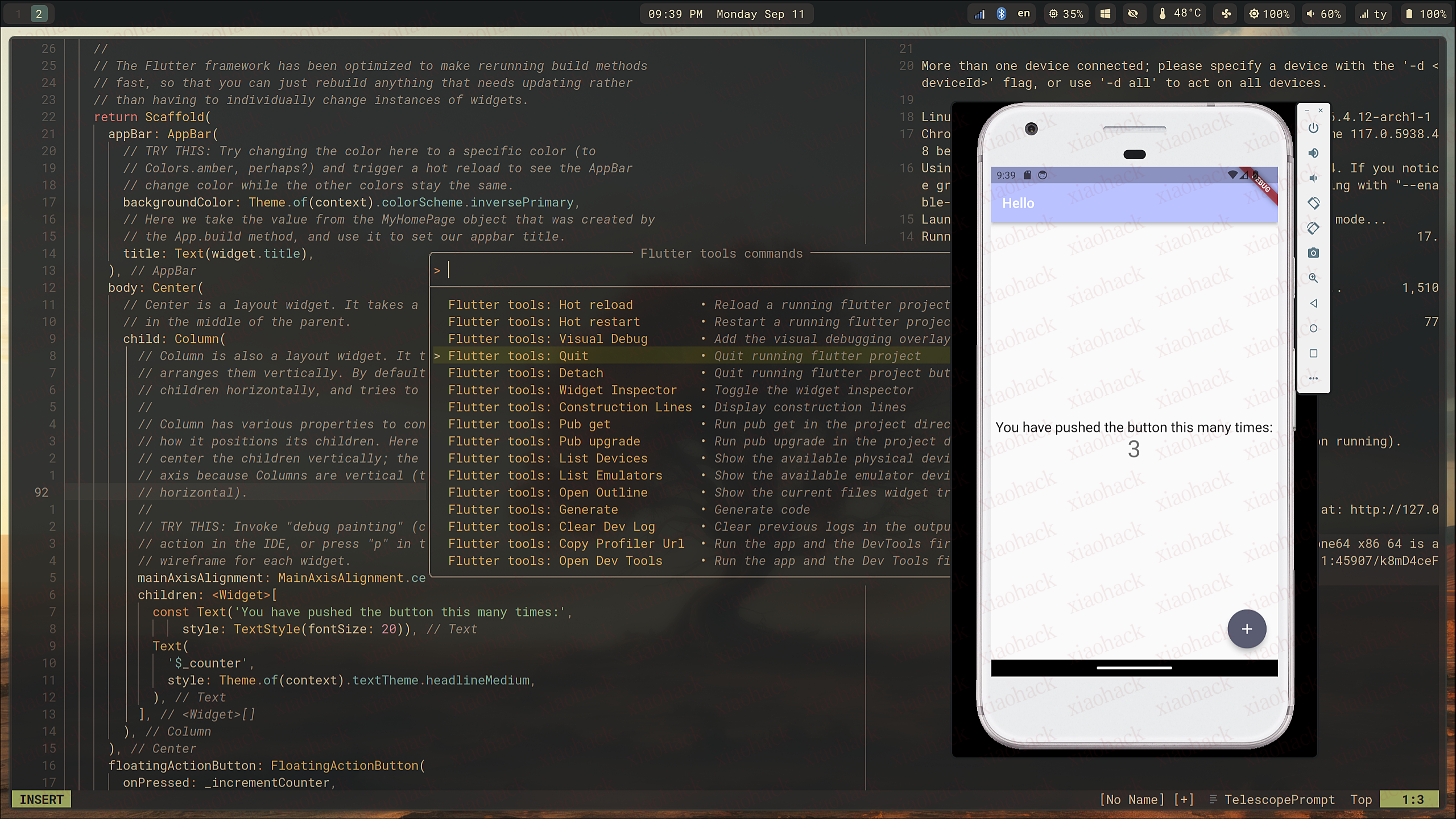Take an emulator screenshot with camera icon

point(1313,253)
